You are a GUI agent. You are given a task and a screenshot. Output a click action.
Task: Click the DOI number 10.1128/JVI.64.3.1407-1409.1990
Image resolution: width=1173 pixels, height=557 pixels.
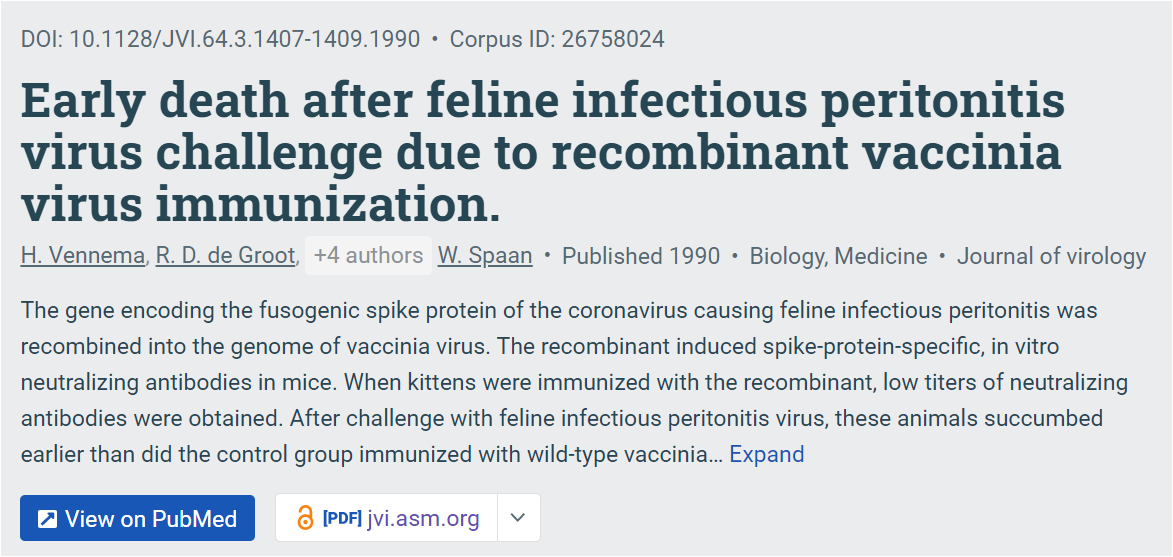tap(245, 39)
